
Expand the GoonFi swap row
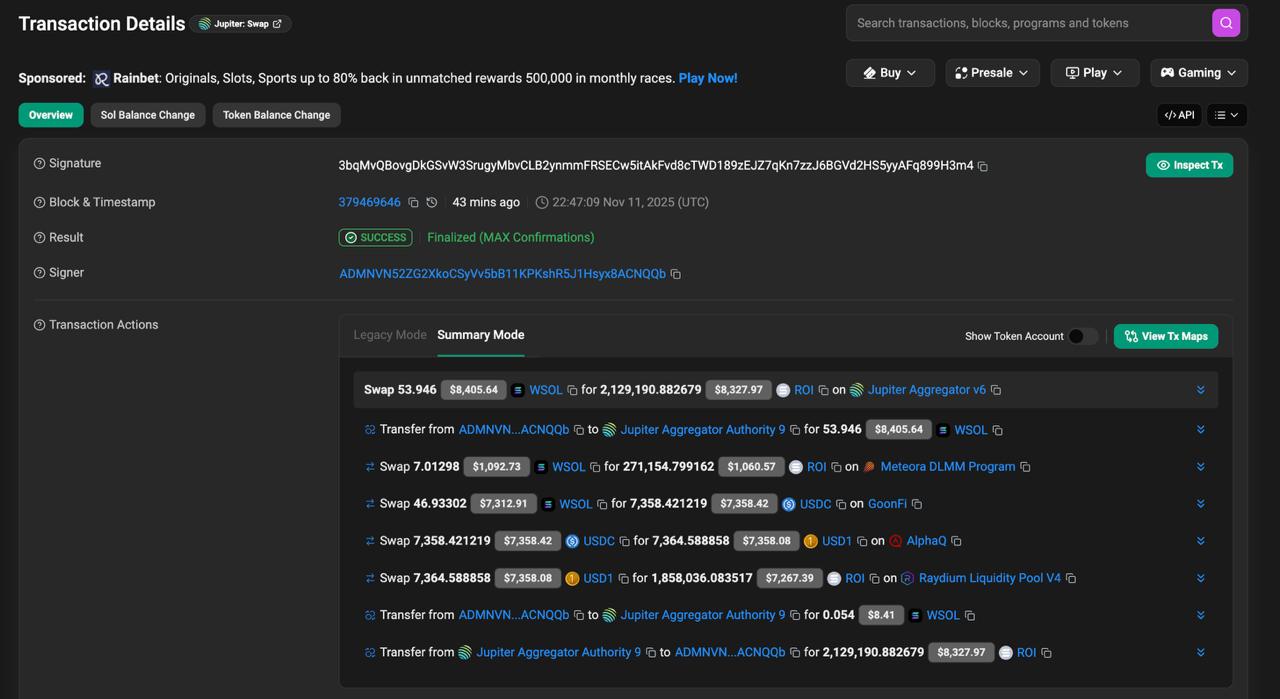pyautogui.click(x=1201, y=504)
